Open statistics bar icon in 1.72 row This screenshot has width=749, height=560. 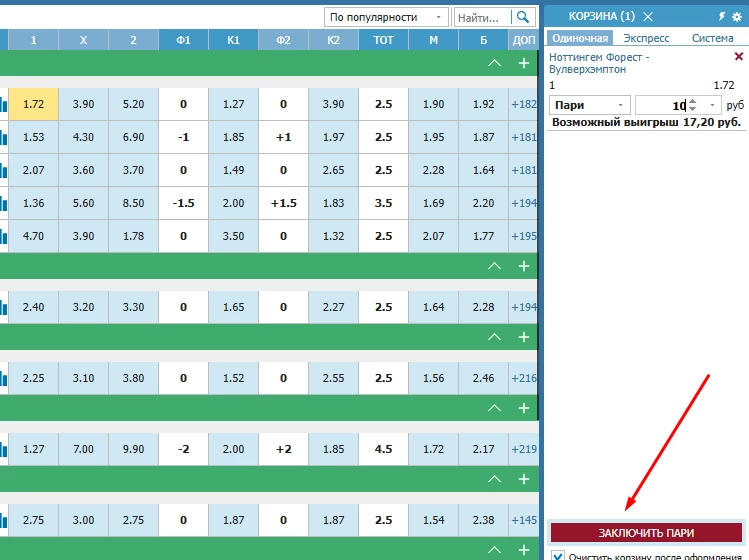[x=4, y=104]
